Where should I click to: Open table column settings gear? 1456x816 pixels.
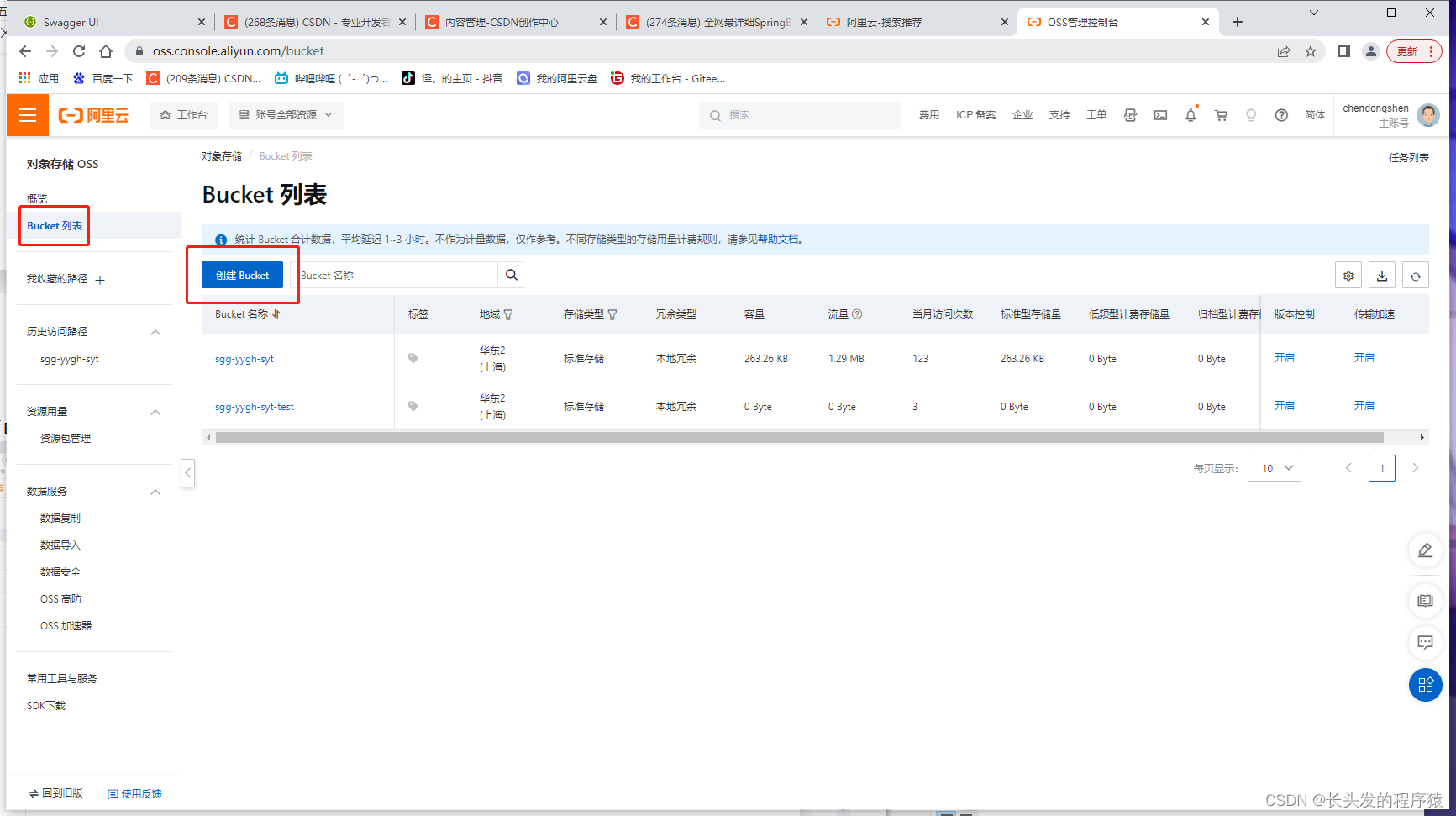pos(1348,276)
